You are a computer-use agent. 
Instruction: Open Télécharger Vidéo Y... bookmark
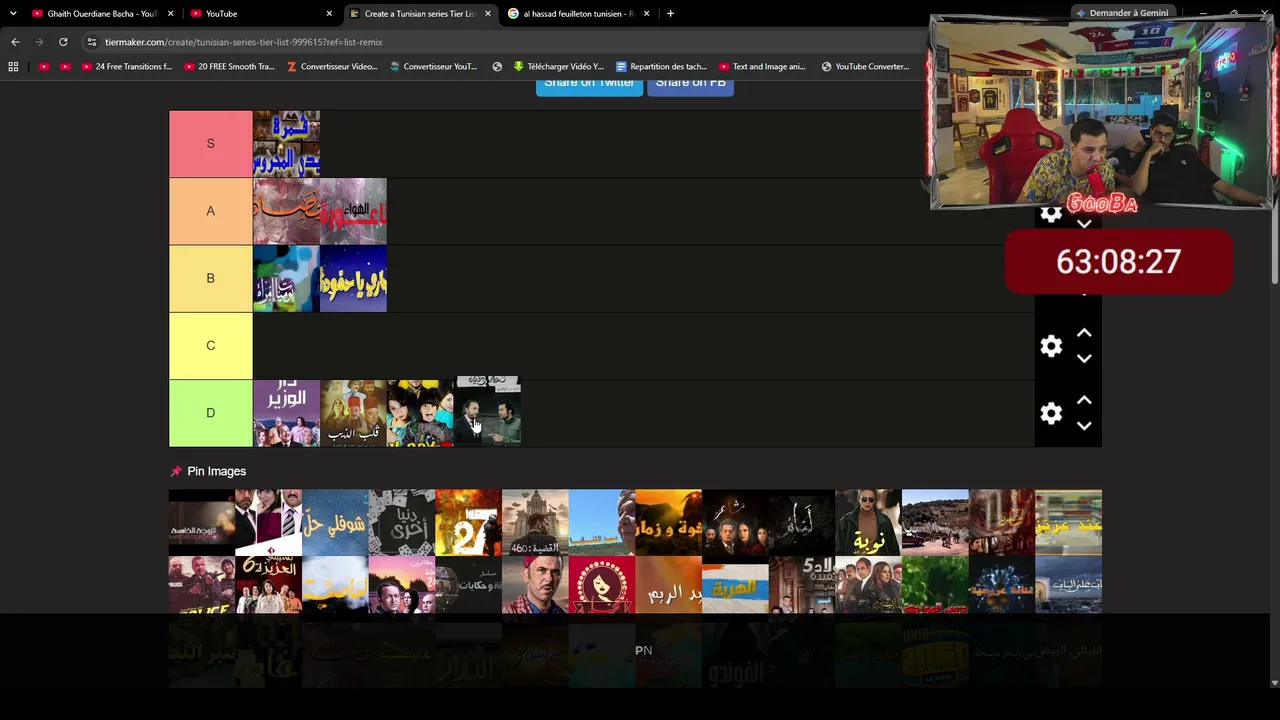[x=559, y=67]
